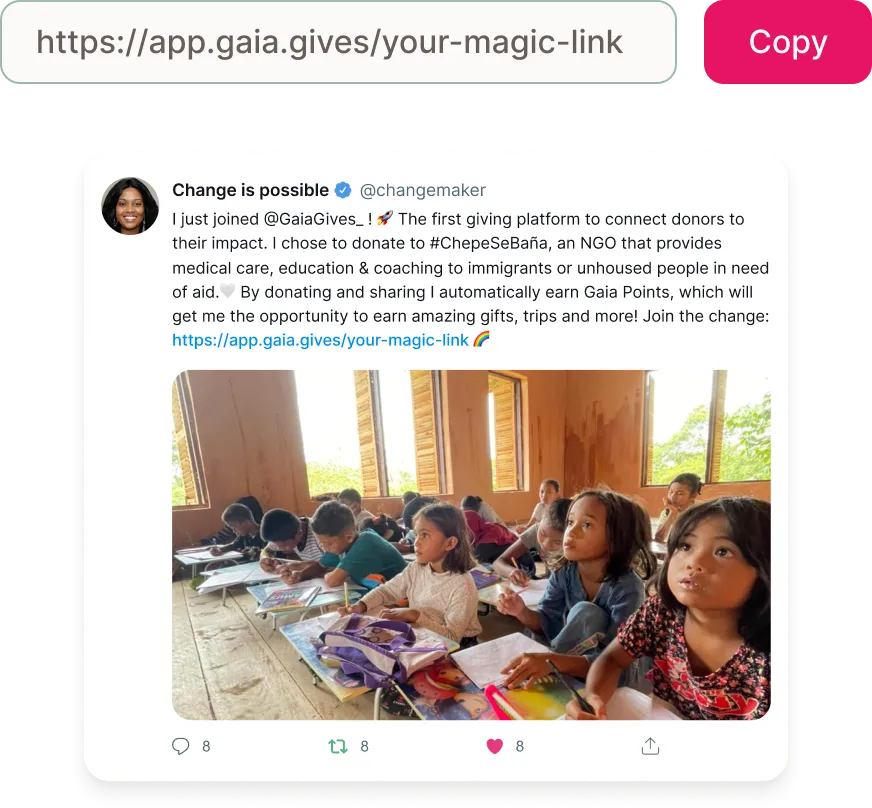Open the Change is possible display name
This screenshot has width=872, height=808.
point(250,190)
